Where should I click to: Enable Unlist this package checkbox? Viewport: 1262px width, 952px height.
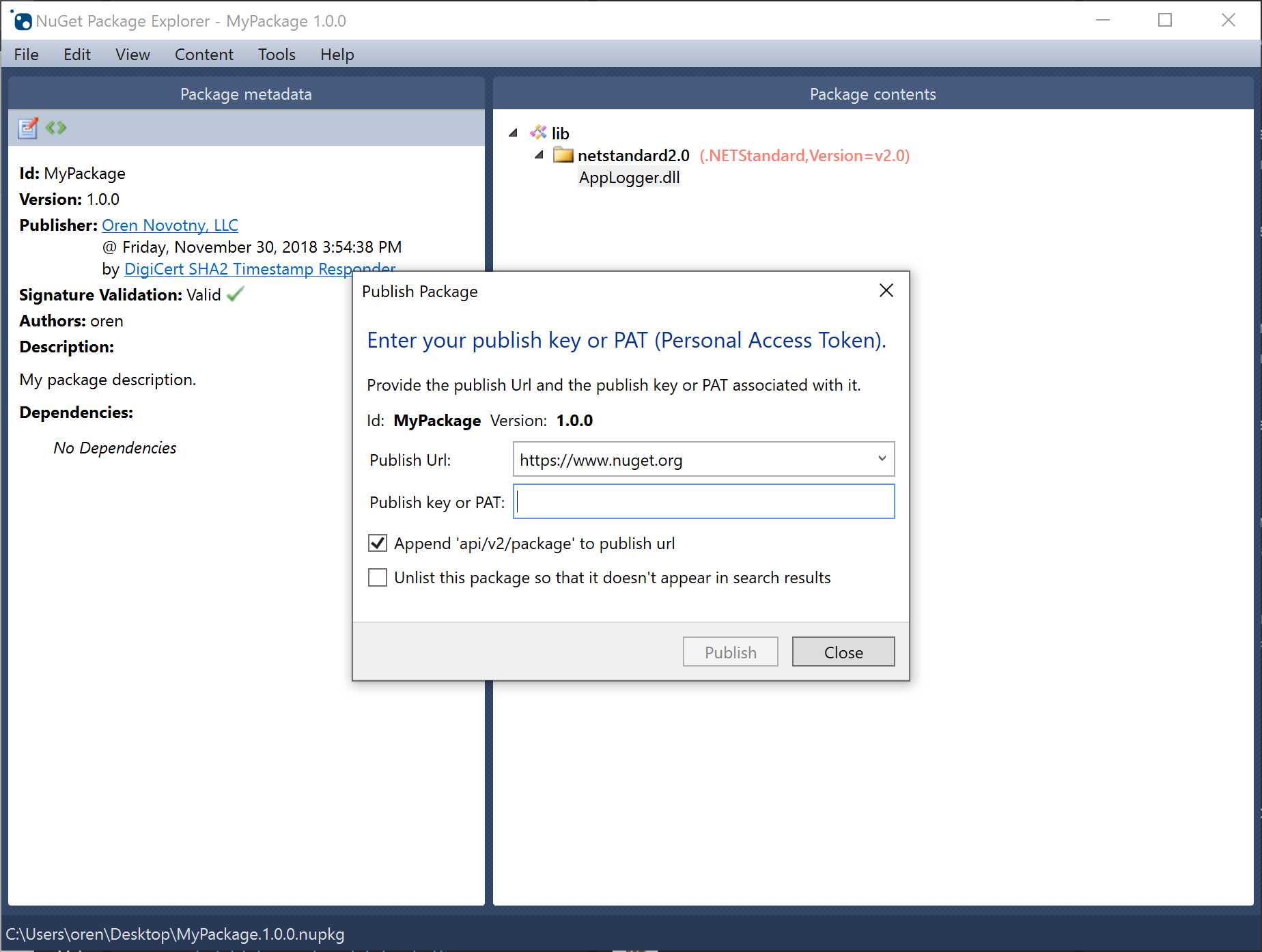pos(378,578)
